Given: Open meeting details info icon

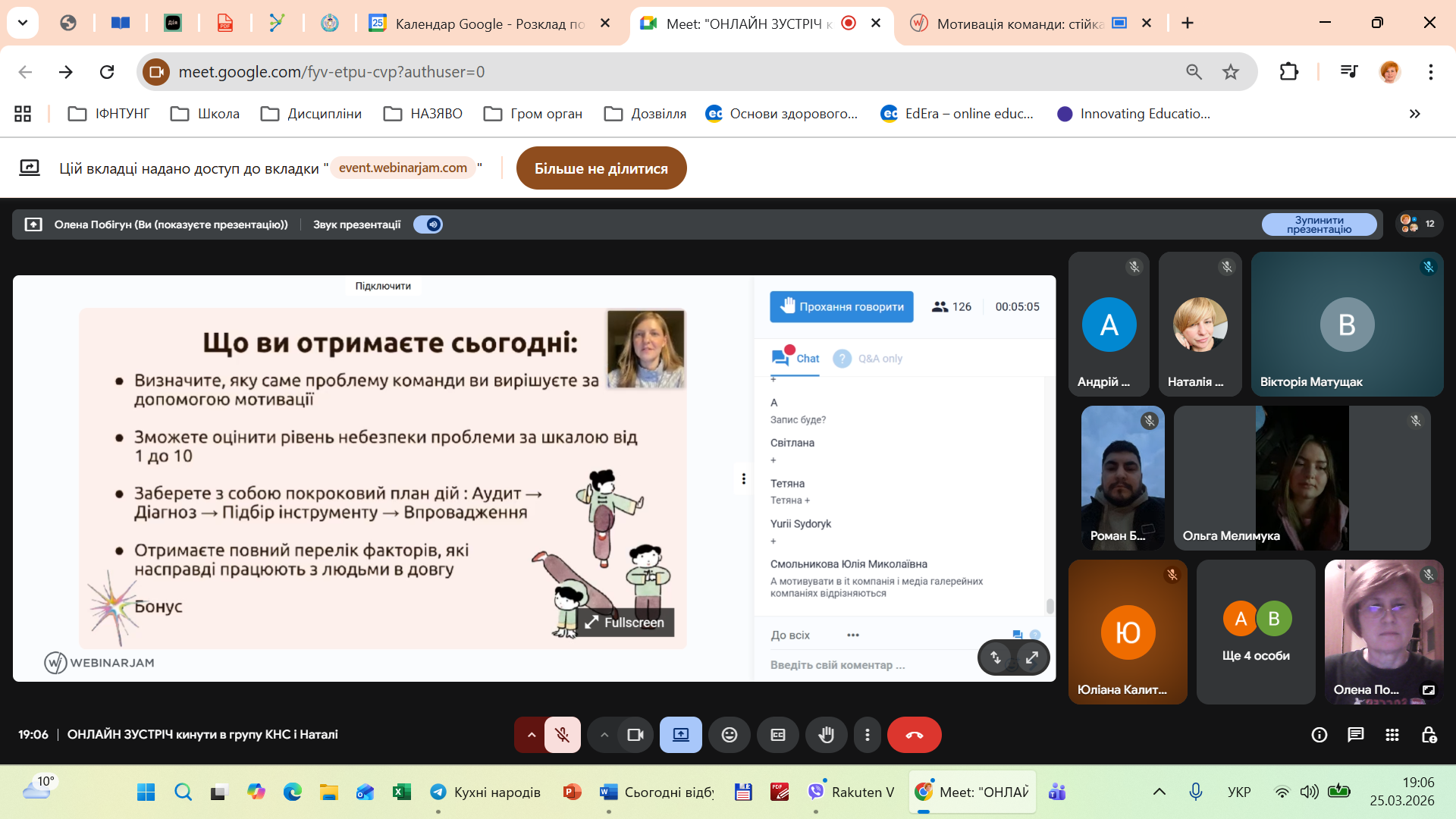Looking at the screenshot, I should [1319, 734].
